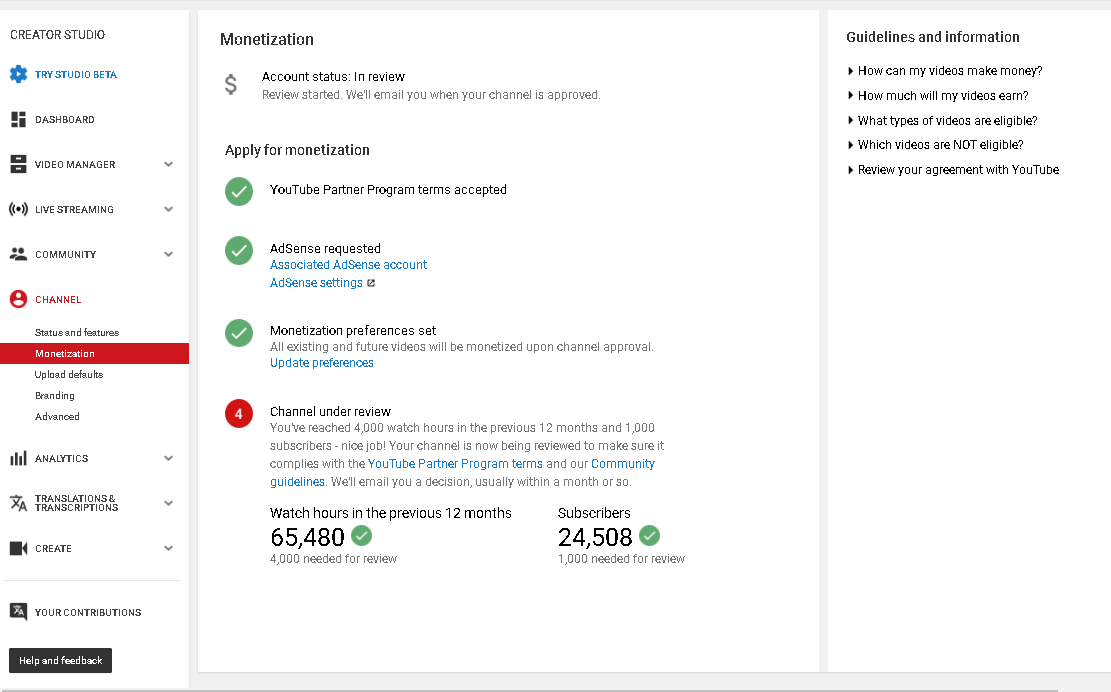
Task: Select the Monetization submenu item
Action: tap(94, 353)
